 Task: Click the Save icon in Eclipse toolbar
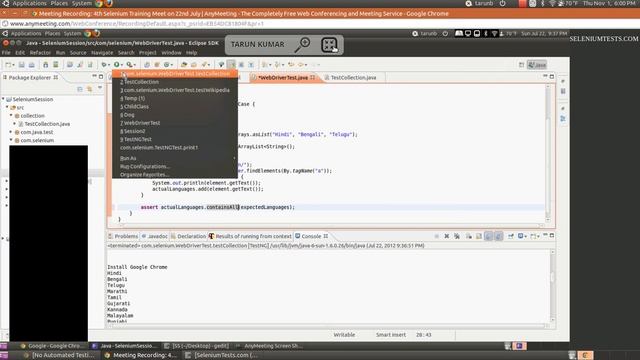pos(22,64)
